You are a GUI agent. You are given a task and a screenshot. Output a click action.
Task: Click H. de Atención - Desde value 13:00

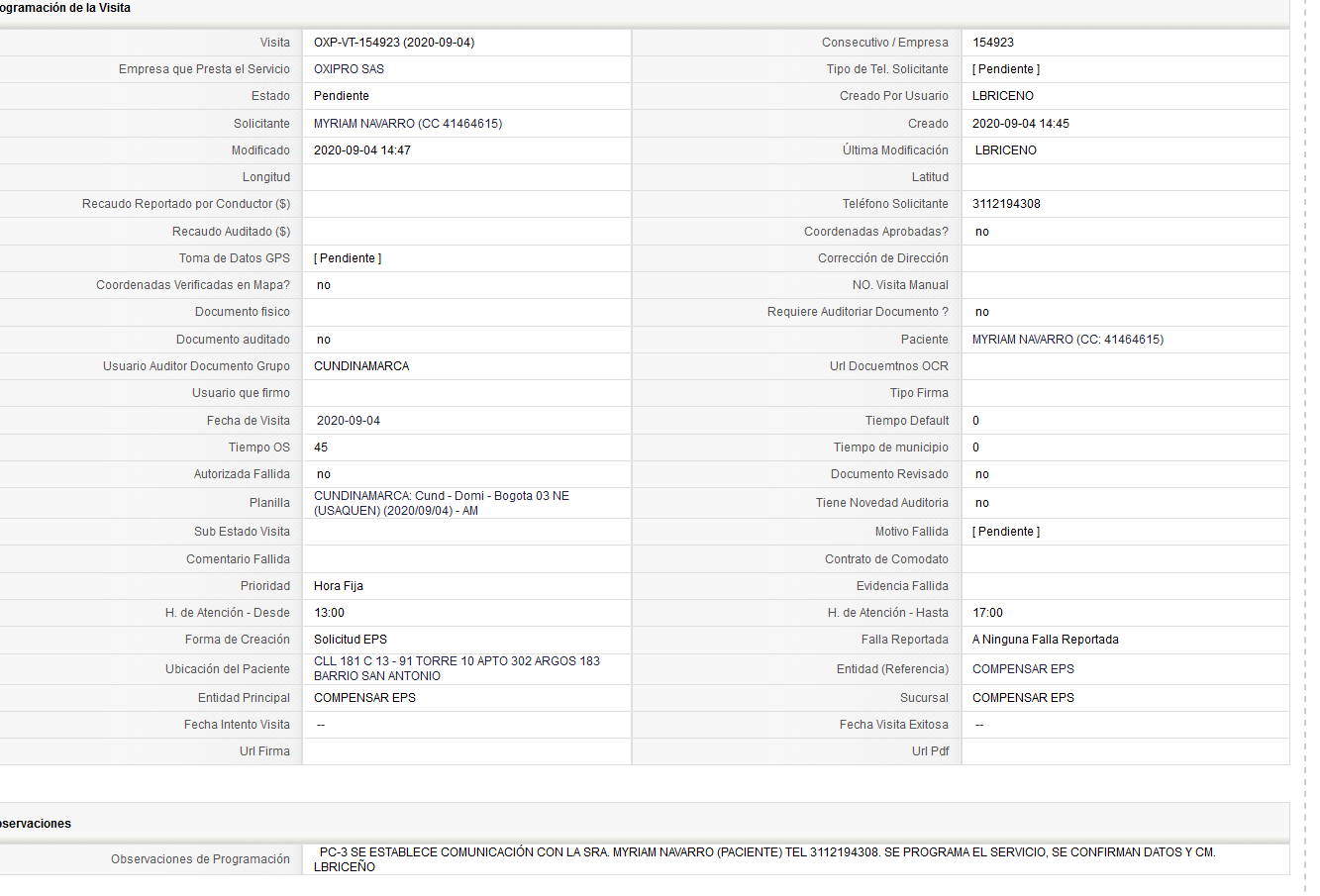[330, 613]
